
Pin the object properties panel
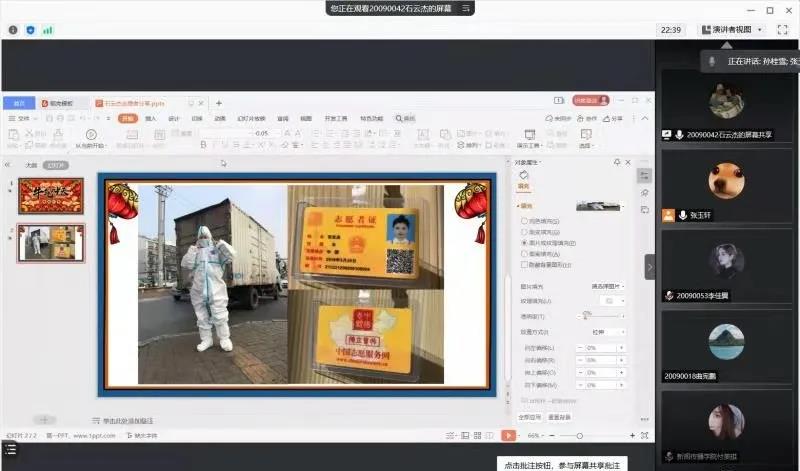[x=618, y=162]
